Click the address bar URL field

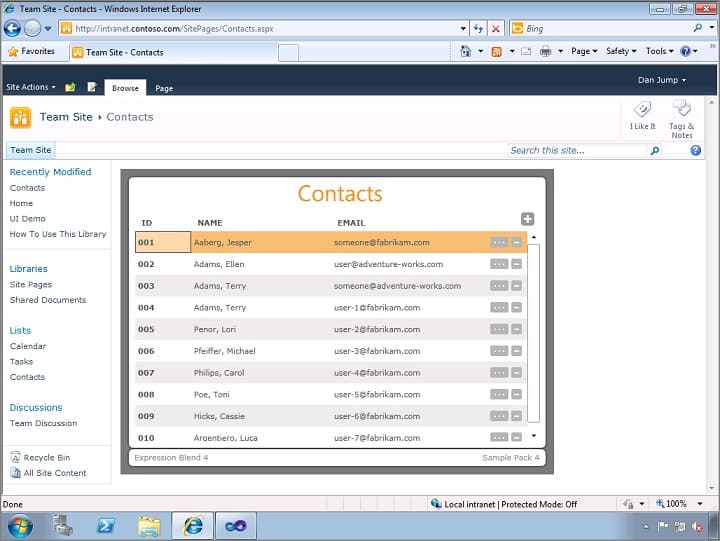[265, 28]
